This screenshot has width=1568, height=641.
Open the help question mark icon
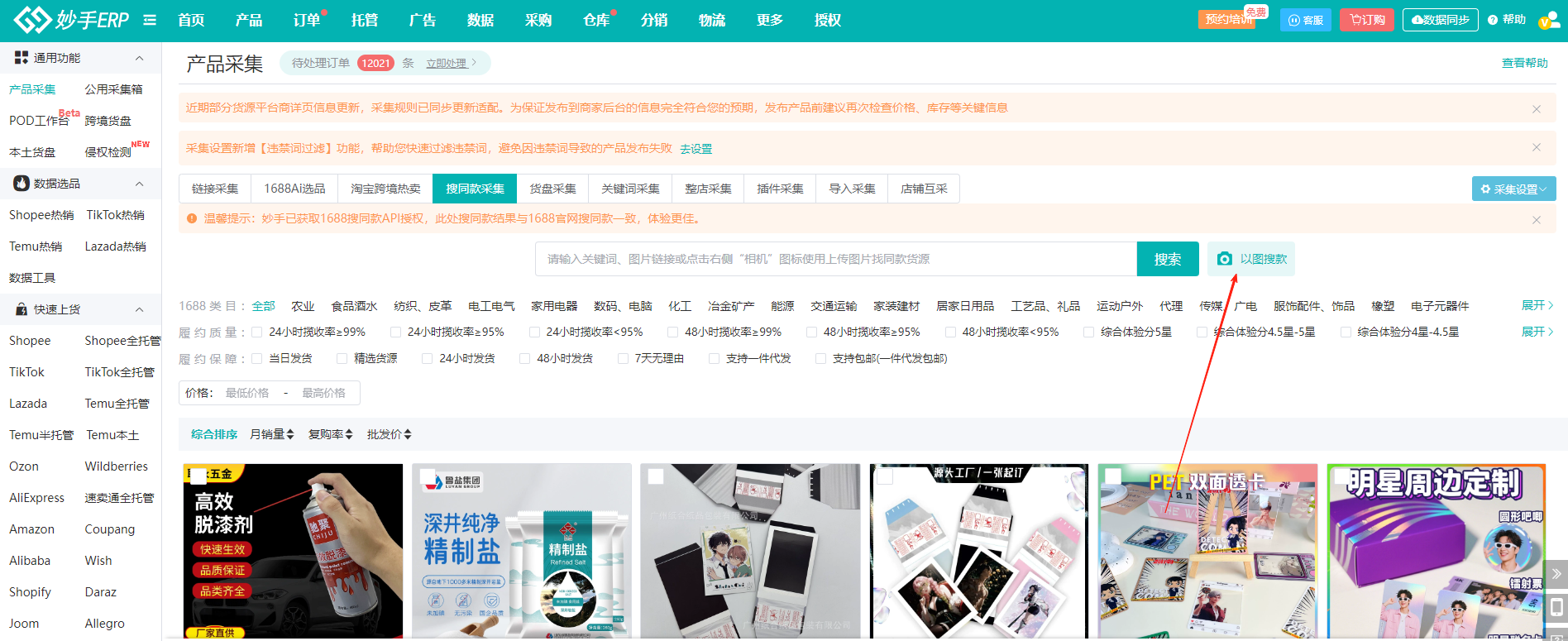point(1493,20)
